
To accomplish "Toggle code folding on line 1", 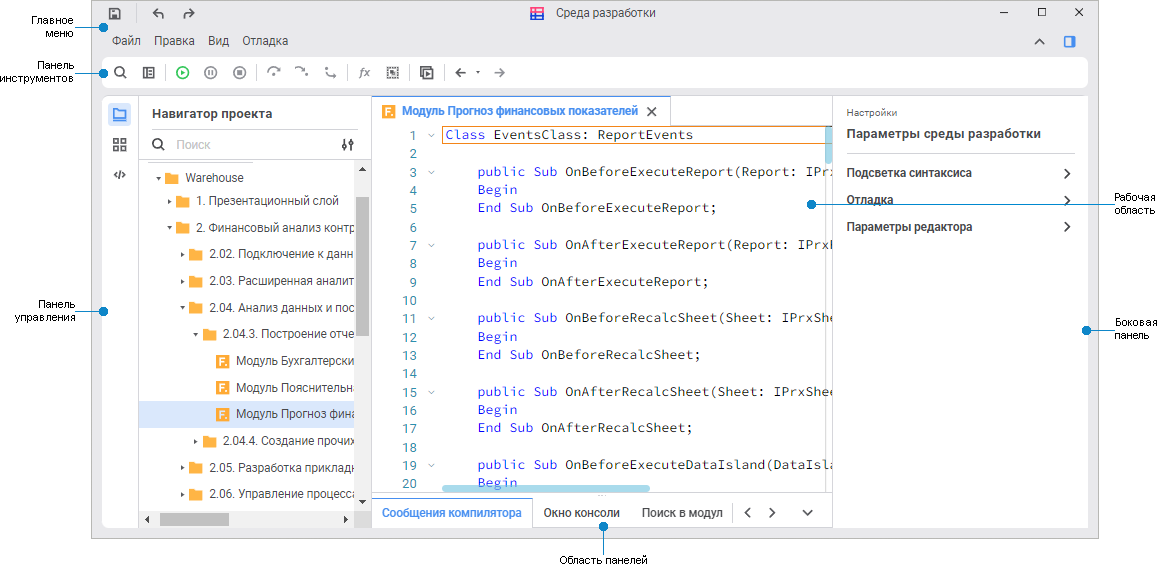I will [431, 135].
